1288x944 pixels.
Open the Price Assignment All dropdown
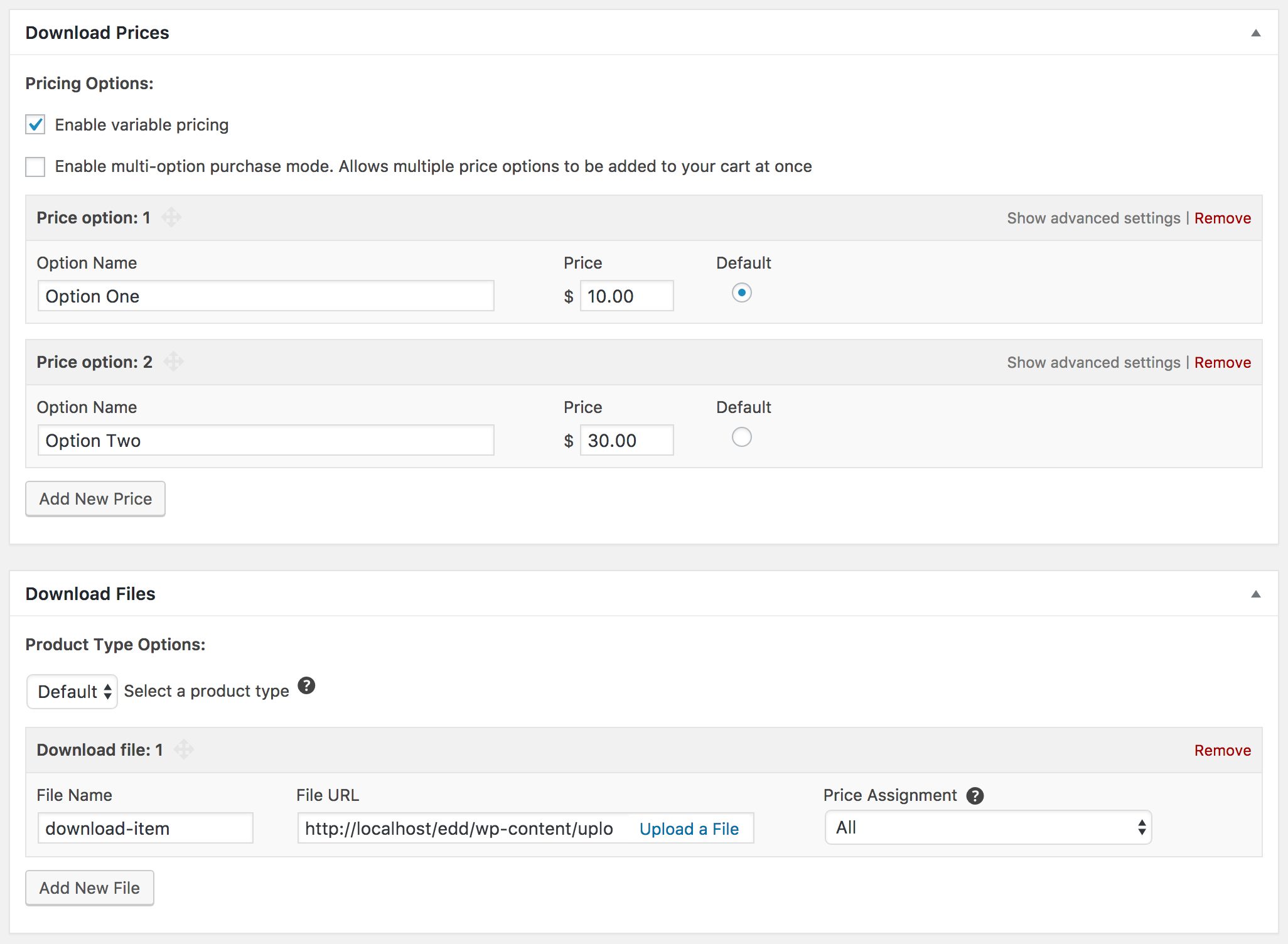click(x=989, y=828)
